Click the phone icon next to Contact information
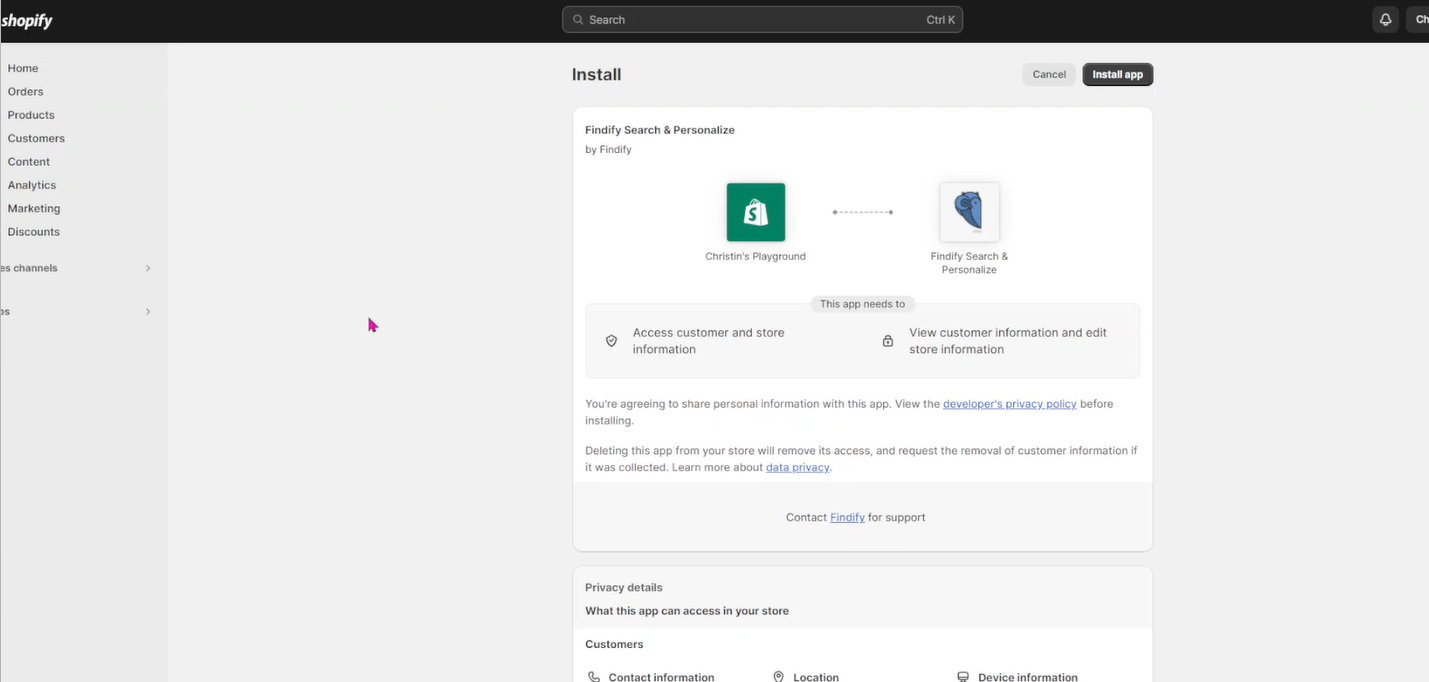 (x=594, y=677)
